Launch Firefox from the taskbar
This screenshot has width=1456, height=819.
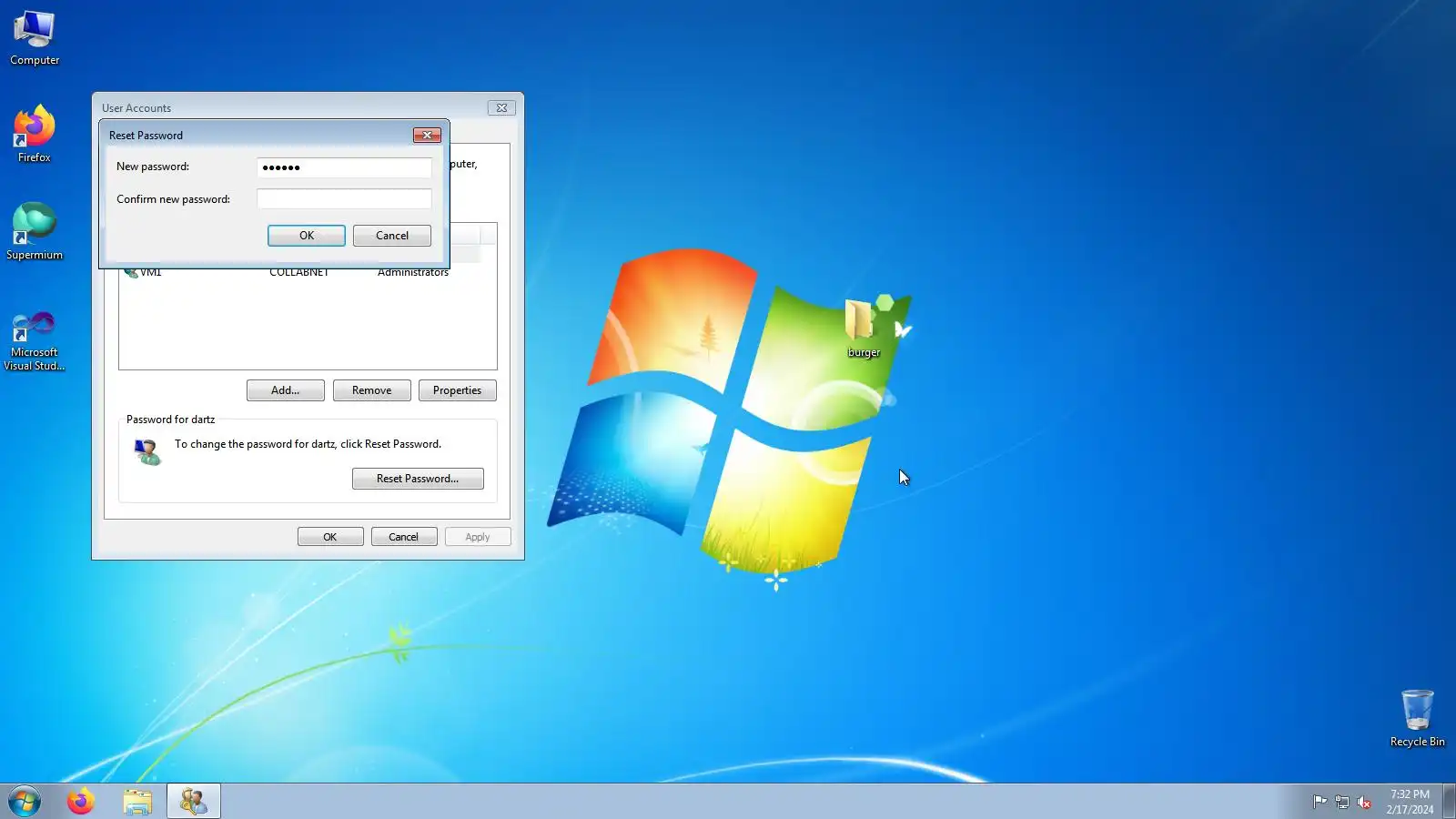pos(81,802)
